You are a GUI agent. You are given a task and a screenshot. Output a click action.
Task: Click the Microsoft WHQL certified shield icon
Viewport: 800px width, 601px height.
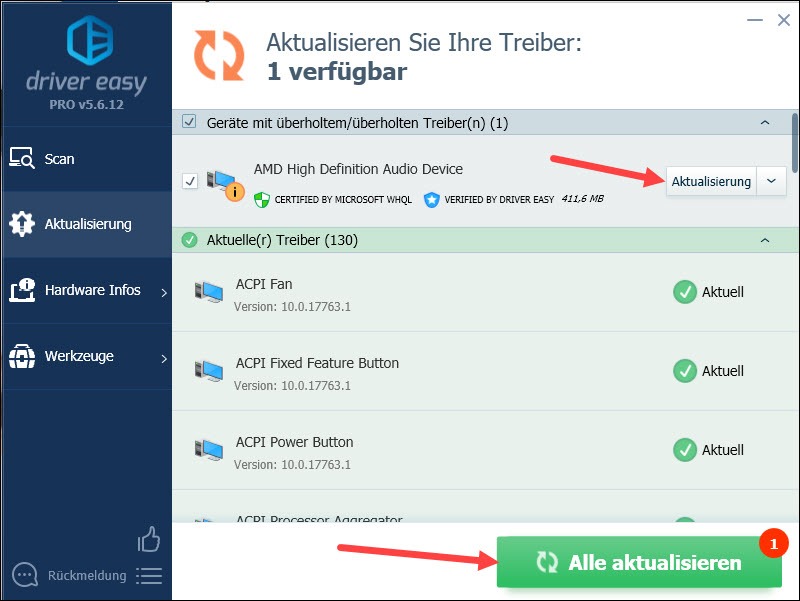pyautogui.click(x=261, y=199)
